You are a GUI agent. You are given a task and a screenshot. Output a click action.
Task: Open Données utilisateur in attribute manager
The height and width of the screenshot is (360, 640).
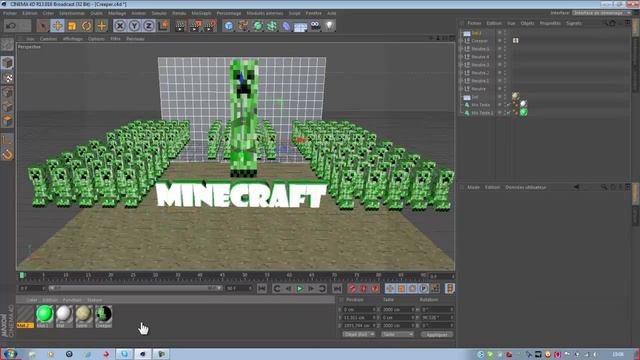[526, 187]
